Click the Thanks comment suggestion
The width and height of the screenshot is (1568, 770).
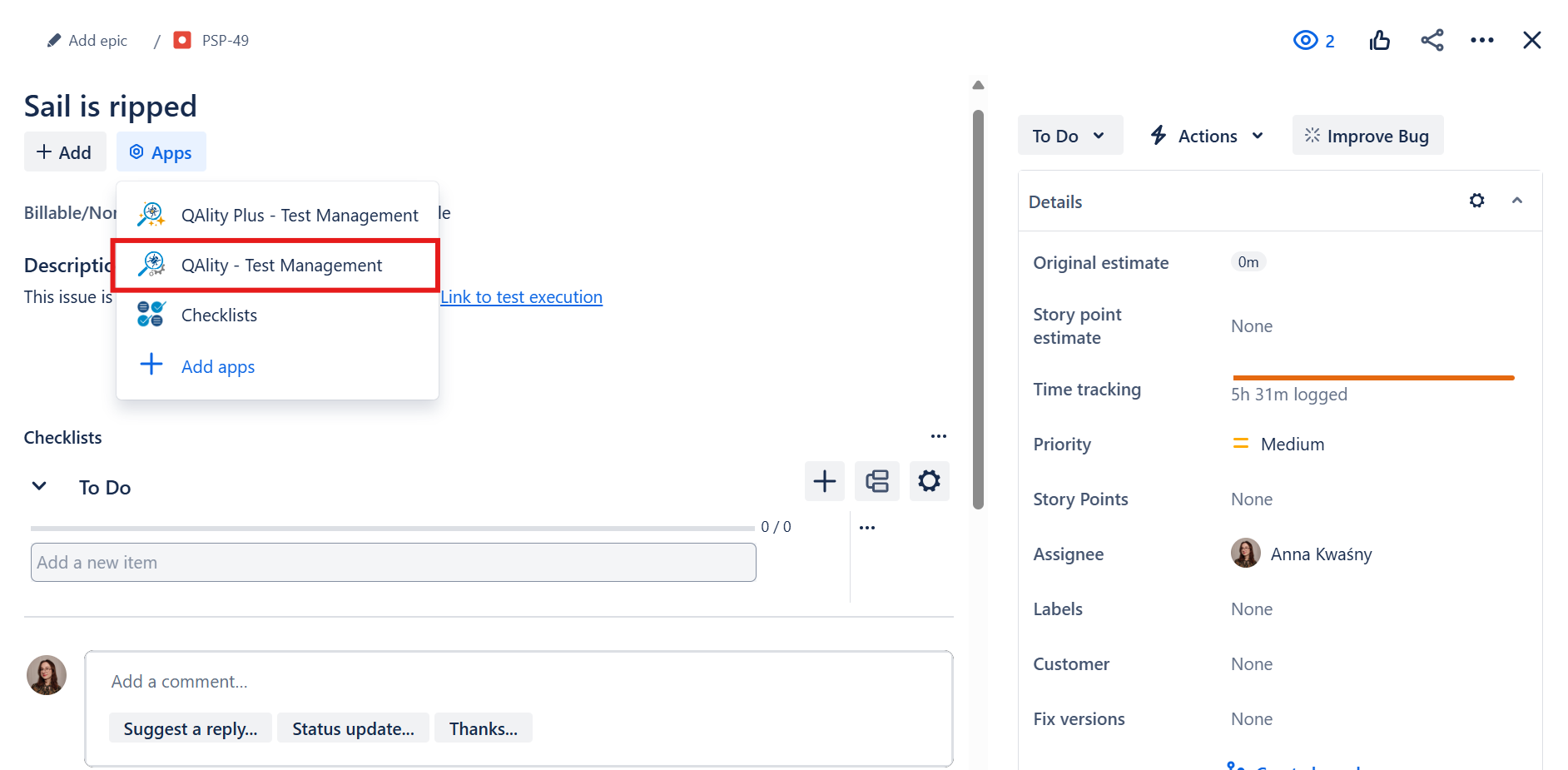(484, 728)
